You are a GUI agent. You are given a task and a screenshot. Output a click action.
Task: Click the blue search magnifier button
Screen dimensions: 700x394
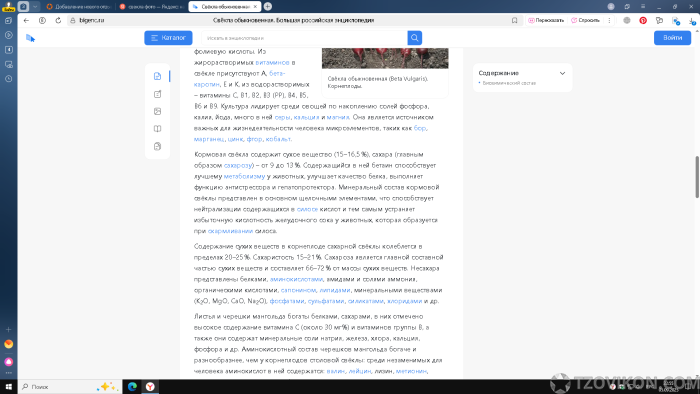pos(415,38)
